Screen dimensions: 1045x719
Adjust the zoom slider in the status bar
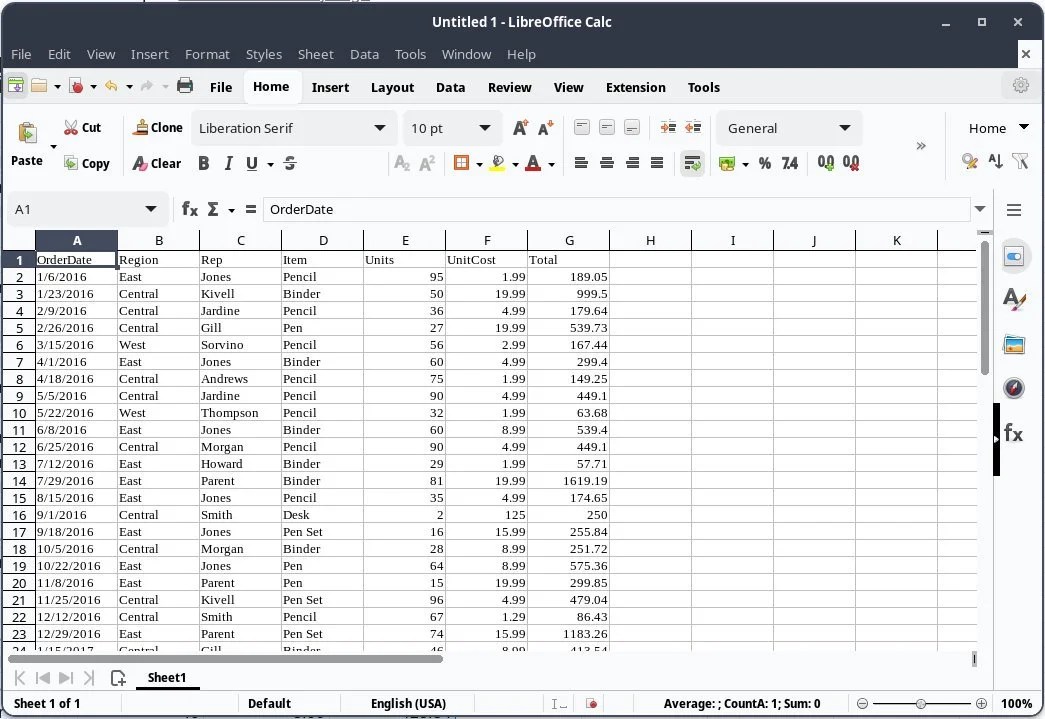click(920, 703)
